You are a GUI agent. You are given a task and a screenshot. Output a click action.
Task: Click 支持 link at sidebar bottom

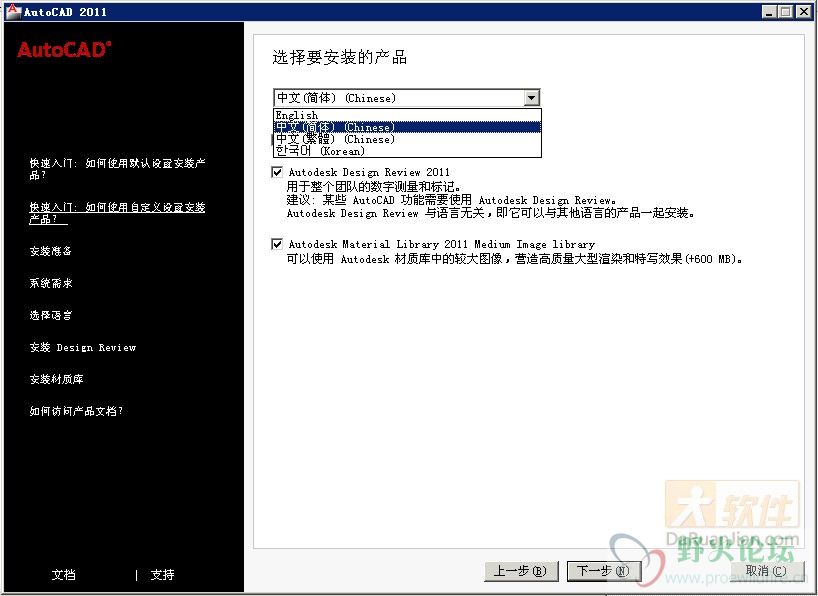(162, 575)
